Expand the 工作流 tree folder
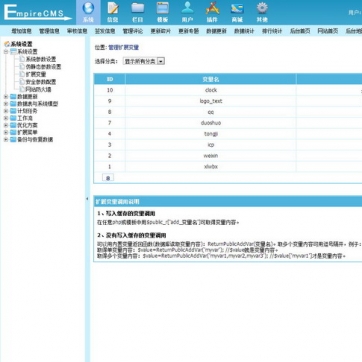 (6, 118)
